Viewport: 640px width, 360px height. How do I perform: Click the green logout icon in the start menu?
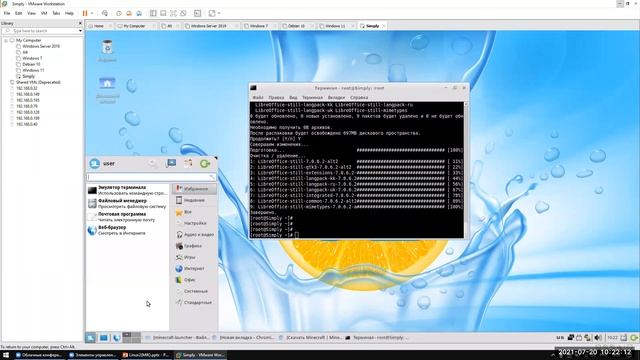click(205, 164)
